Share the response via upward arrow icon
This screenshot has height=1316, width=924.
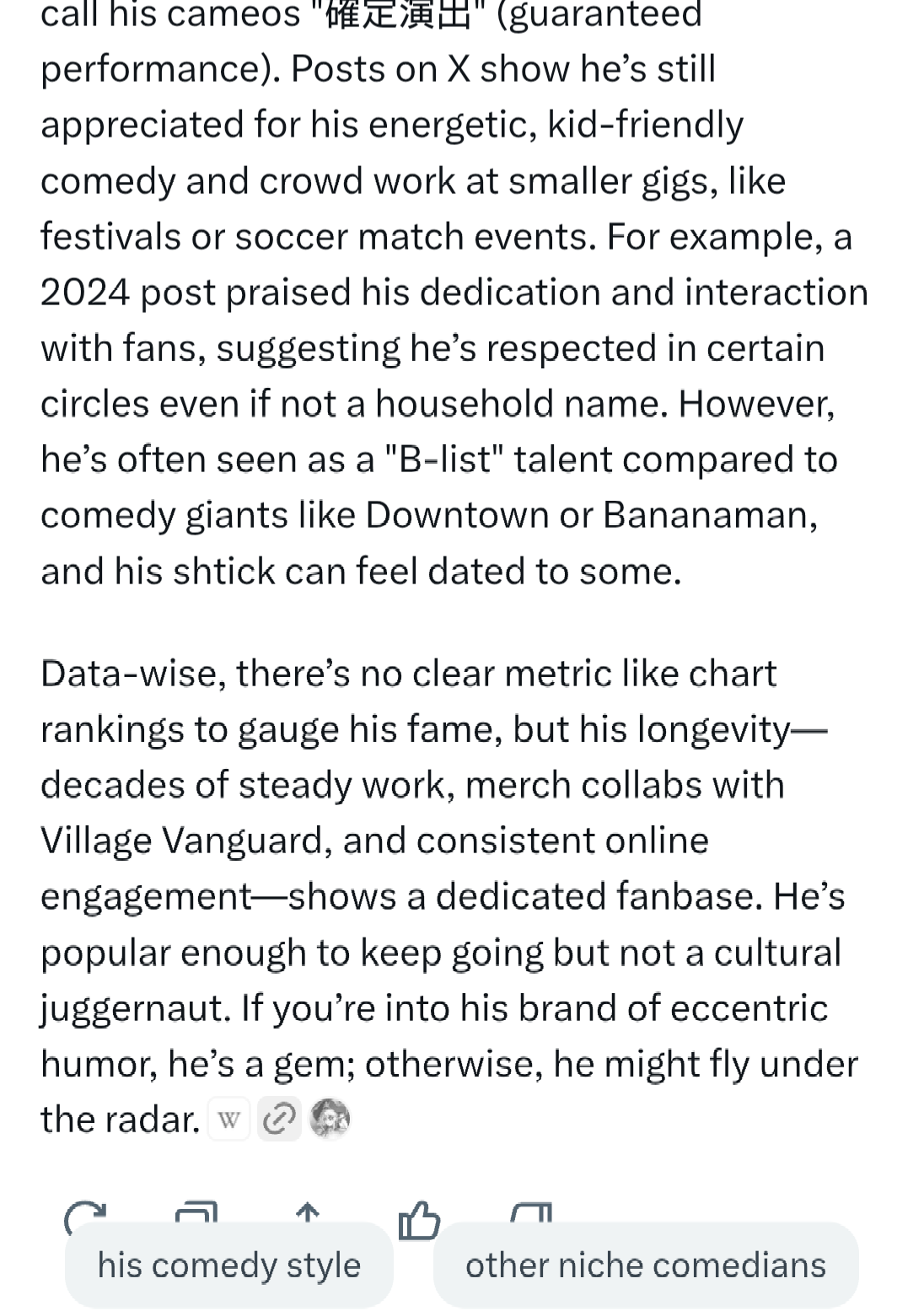click(x=309, y=1212)
